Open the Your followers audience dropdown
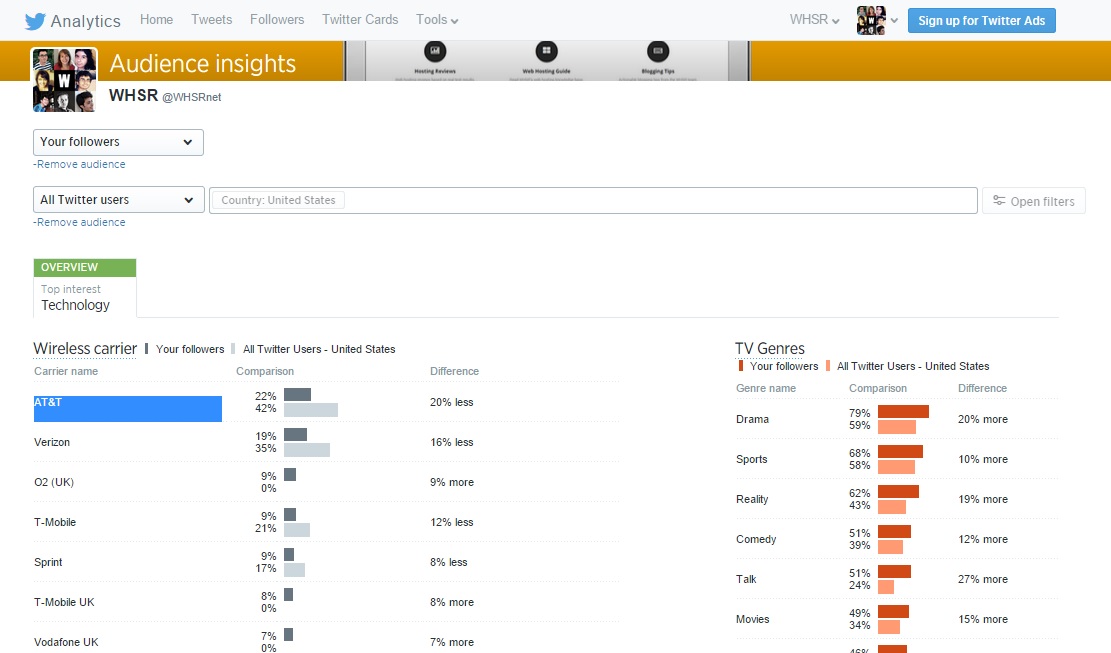The image size is (1111, 653). click(118, 142)
